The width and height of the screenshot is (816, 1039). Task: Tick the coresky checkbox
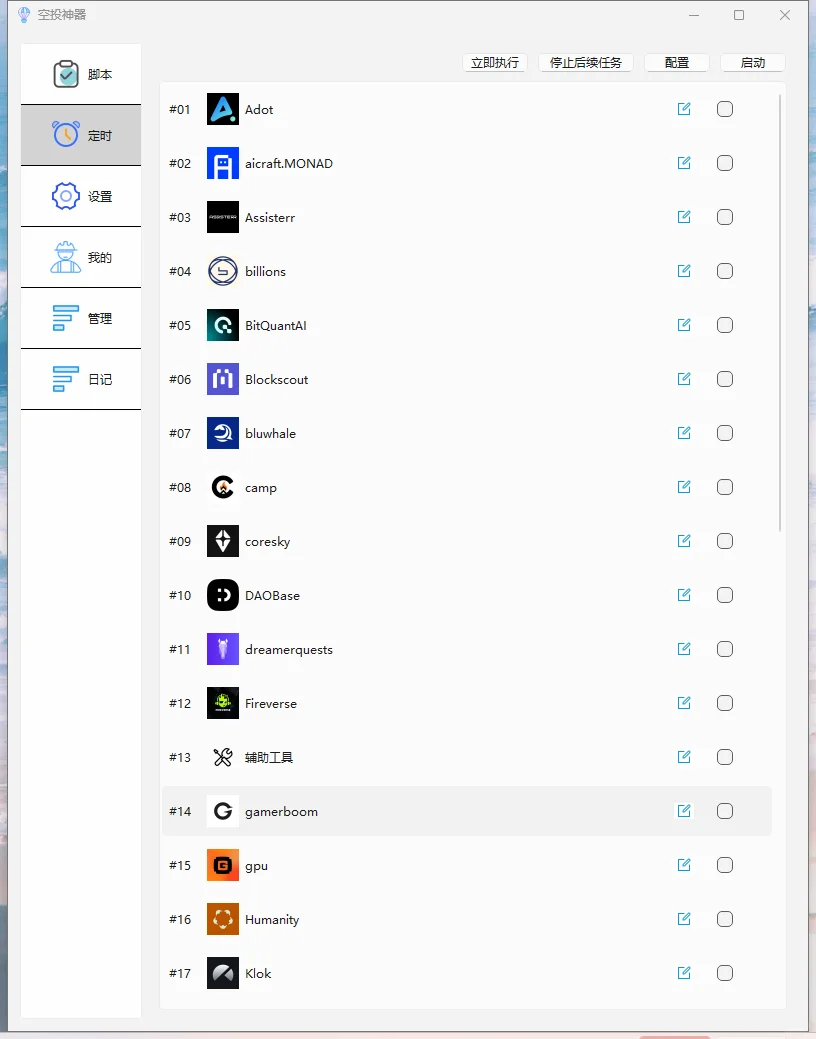[725, 541]
